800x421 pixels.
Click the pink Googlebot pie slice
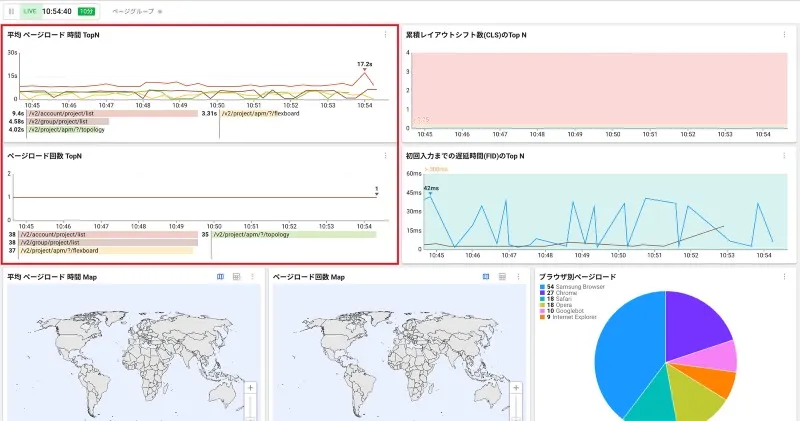coord(712,356)
